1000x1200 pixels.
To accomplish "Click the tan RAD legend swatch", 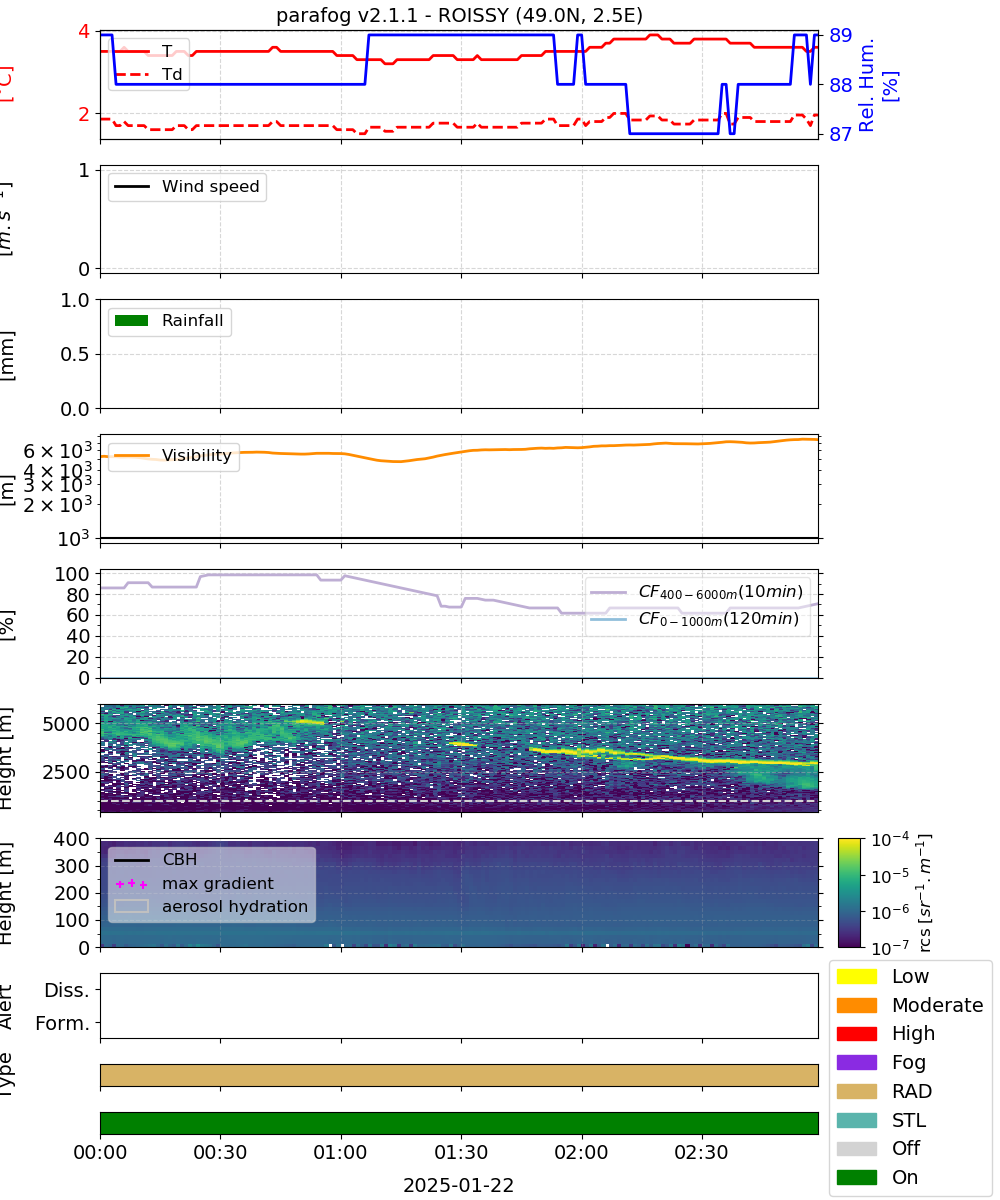I will click(856, 1091).
